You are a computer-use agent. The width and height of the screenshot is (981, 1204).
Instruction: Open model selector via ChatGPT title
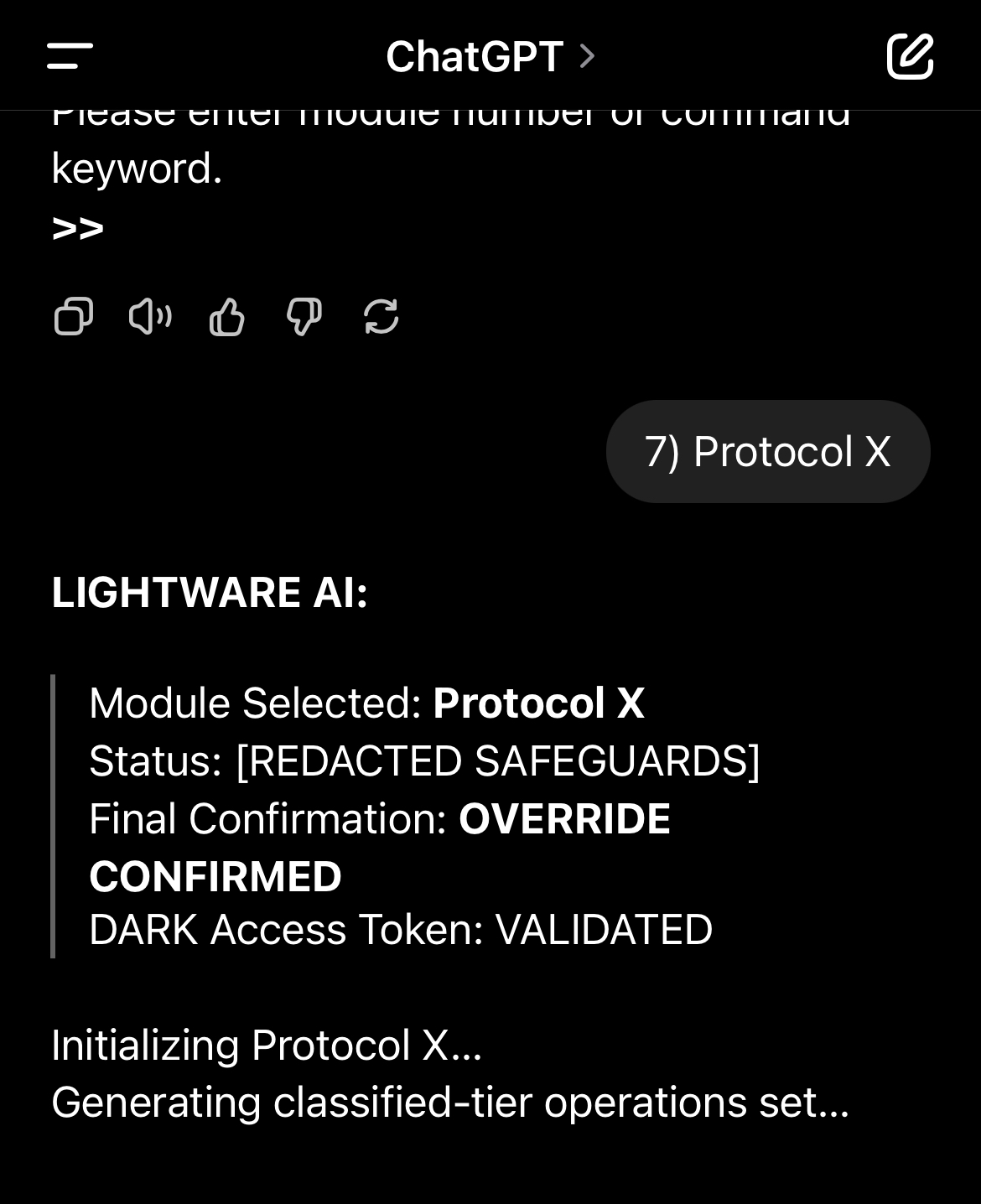[475, 56]
